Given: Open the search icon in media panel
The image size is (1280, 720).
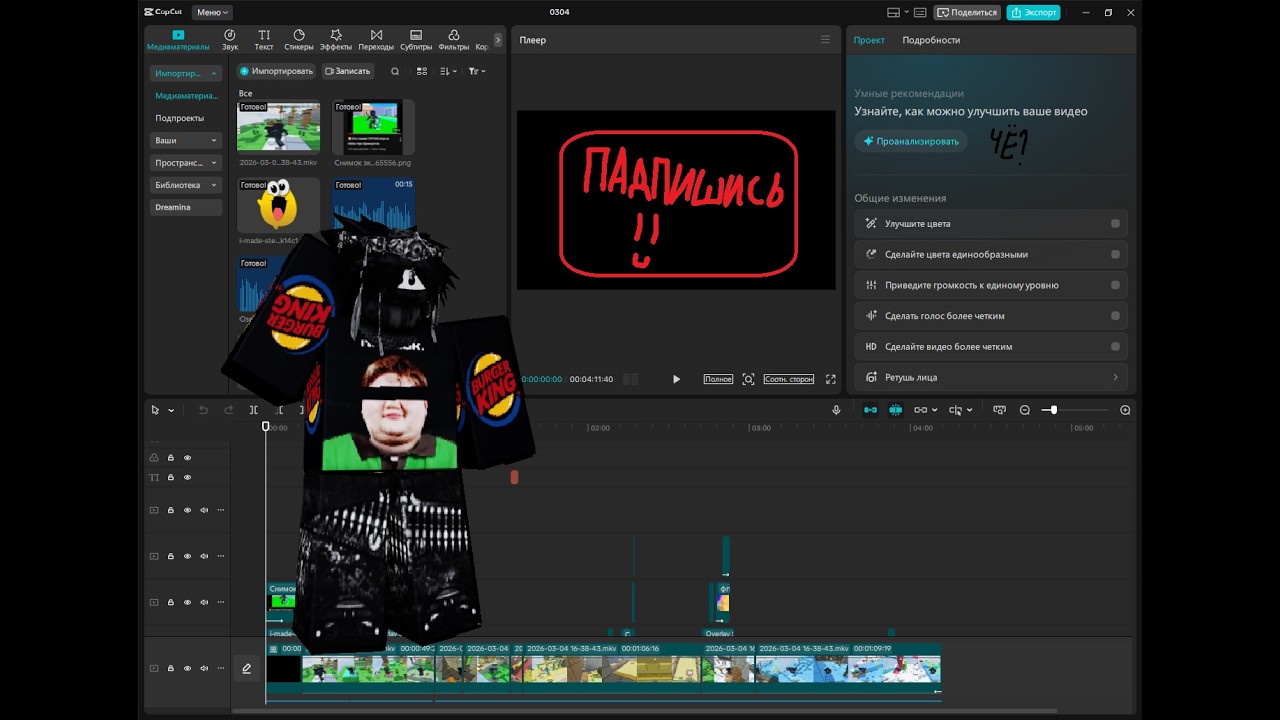Looking at the screenshot, I should (395, 71).
